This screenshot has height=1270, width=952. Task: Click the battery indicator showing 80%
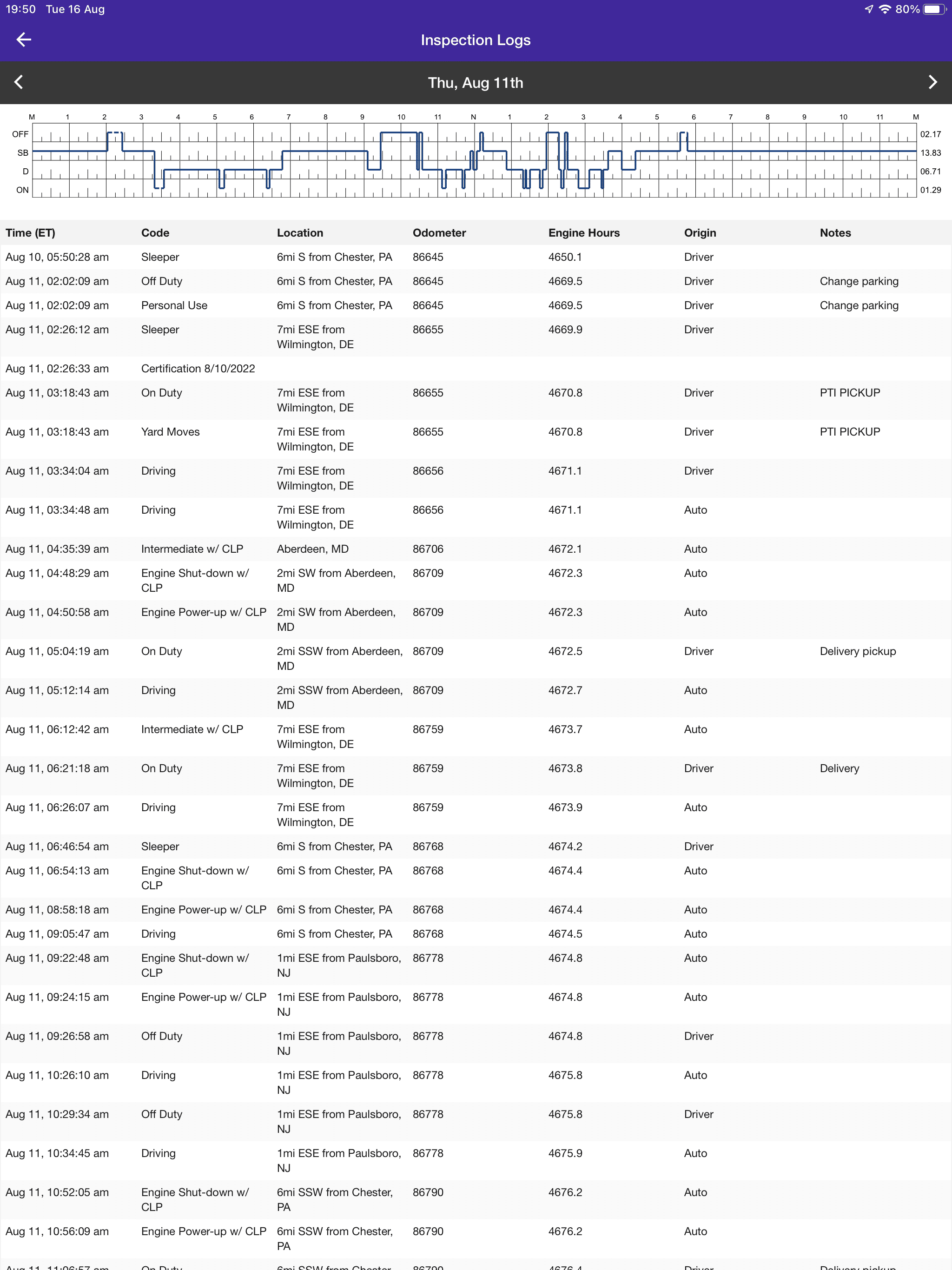coord(934,9)
